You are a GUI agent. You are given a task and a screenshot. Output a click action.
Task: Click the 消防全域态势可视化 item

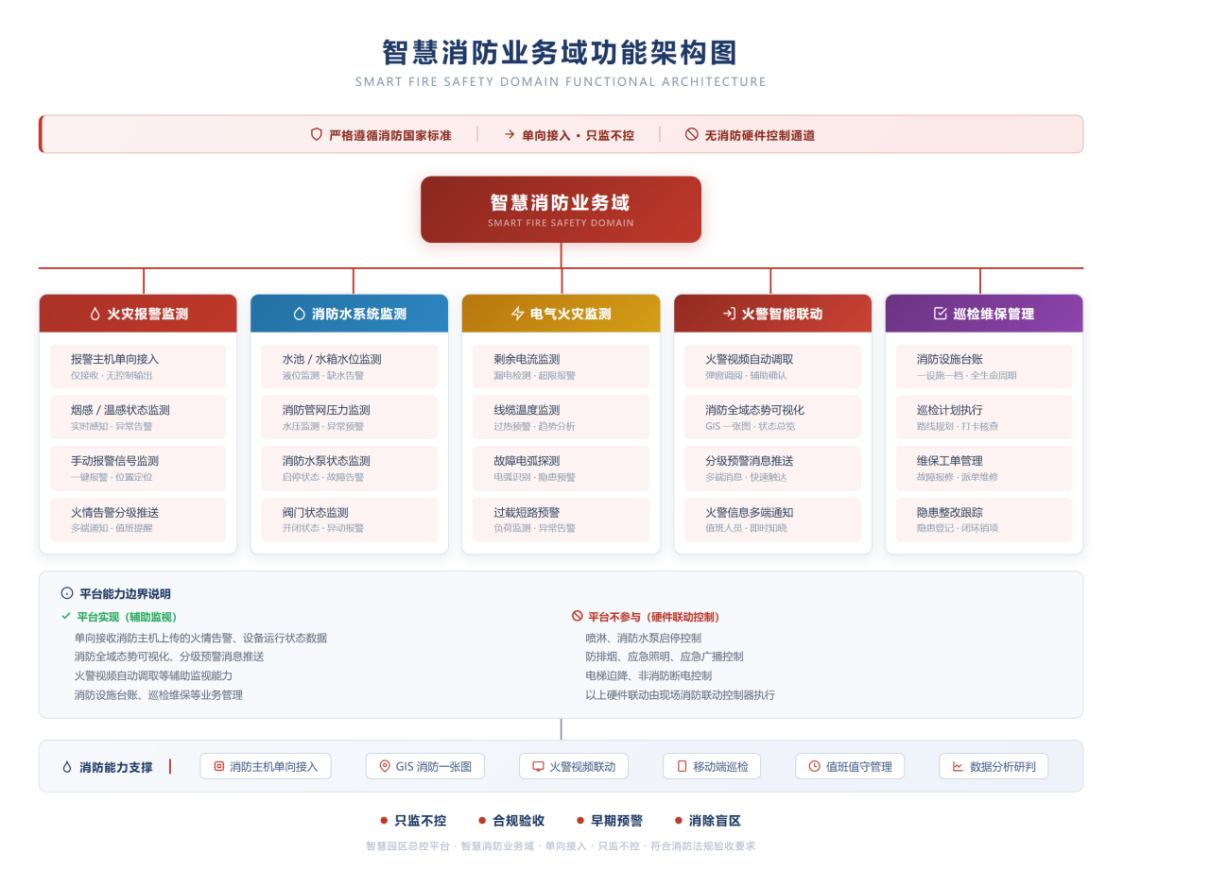tap(773, 417)
